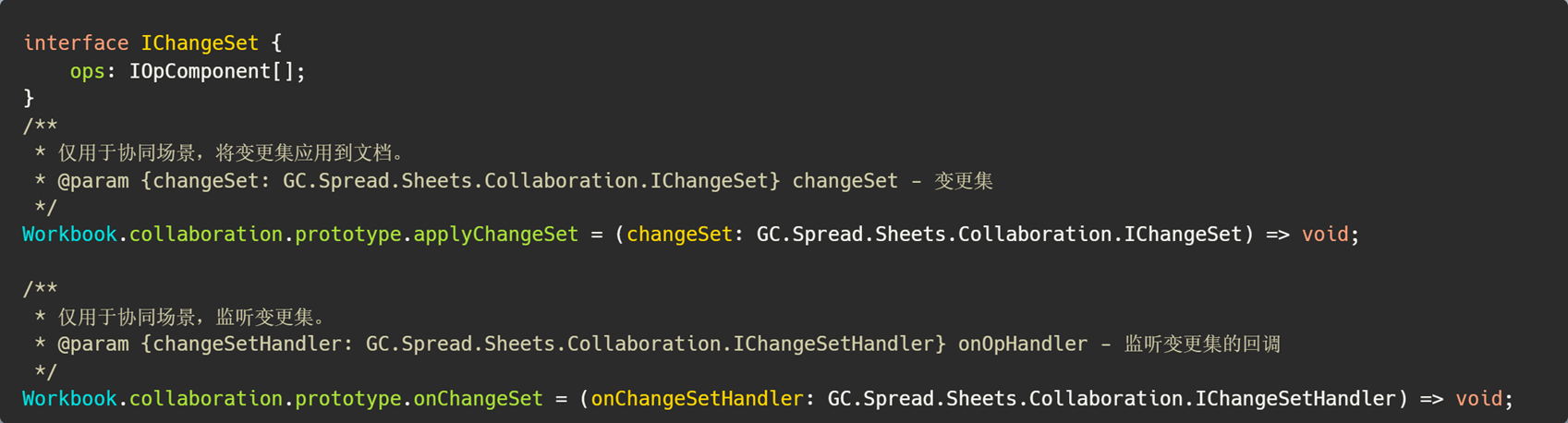Click the yellow changeSet parameter name

coord(680,235)
